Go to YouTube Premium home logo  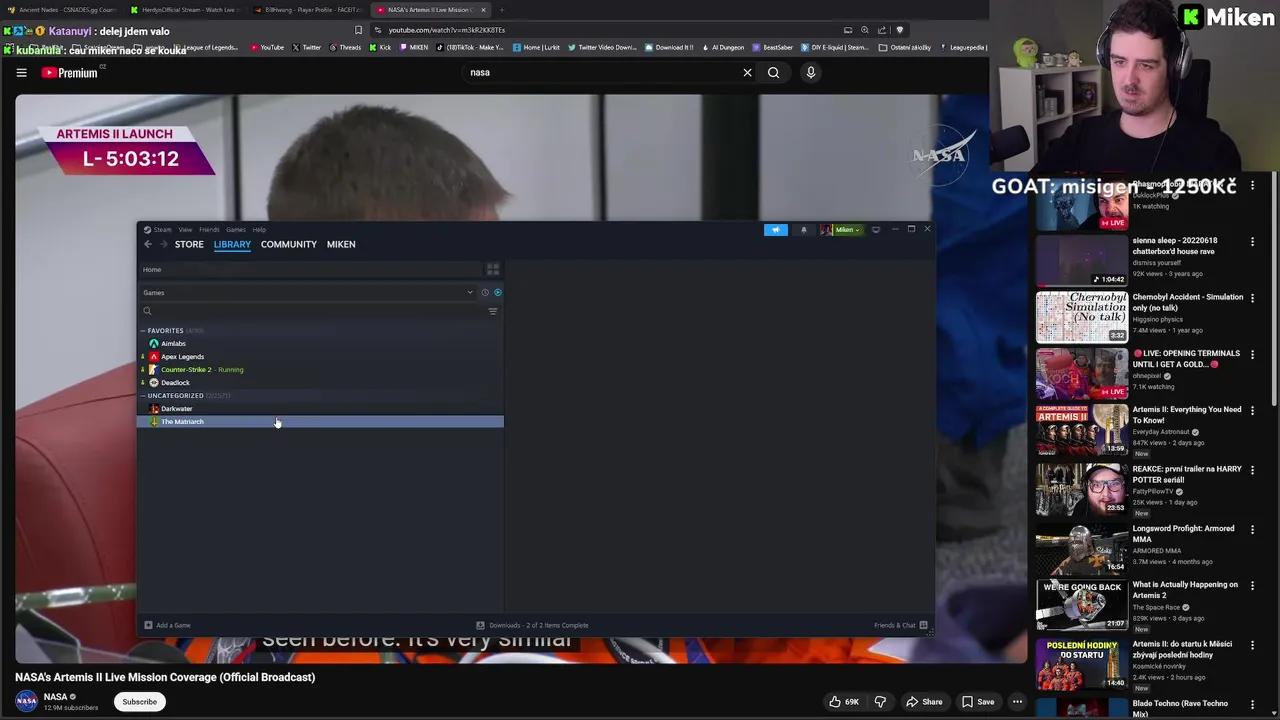tap(70, 73)
